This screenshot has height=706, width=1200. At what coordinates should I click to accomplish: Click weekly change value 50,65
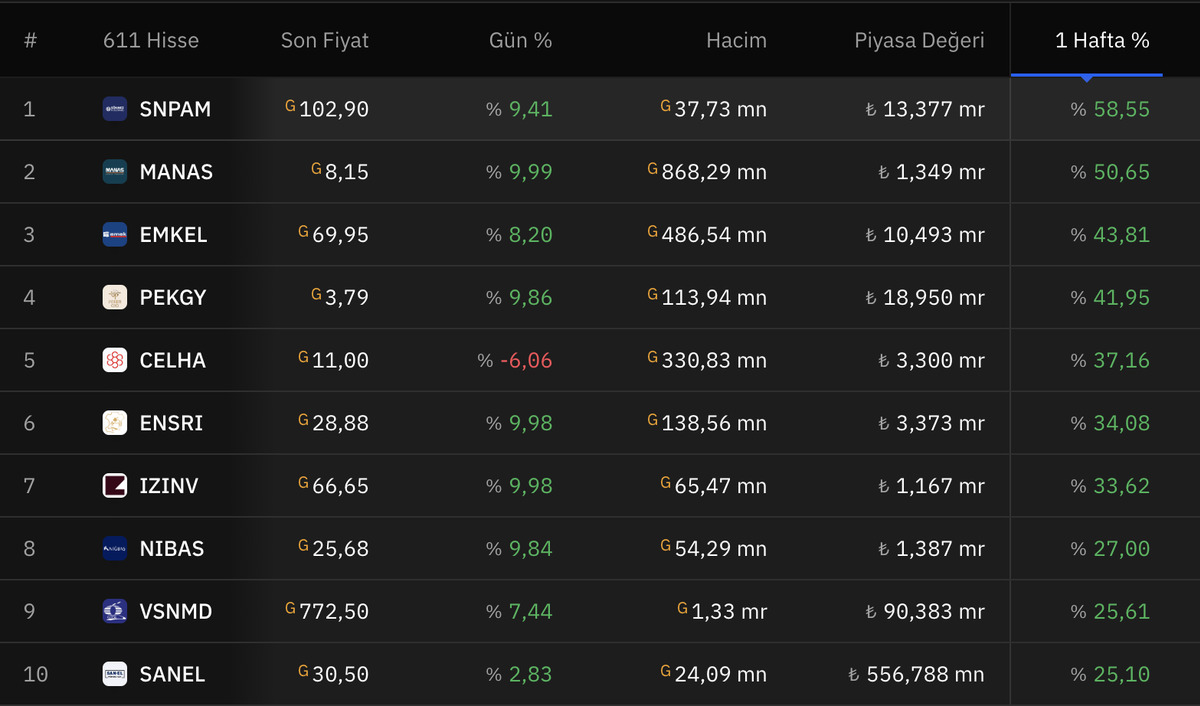pos(1121,172)
